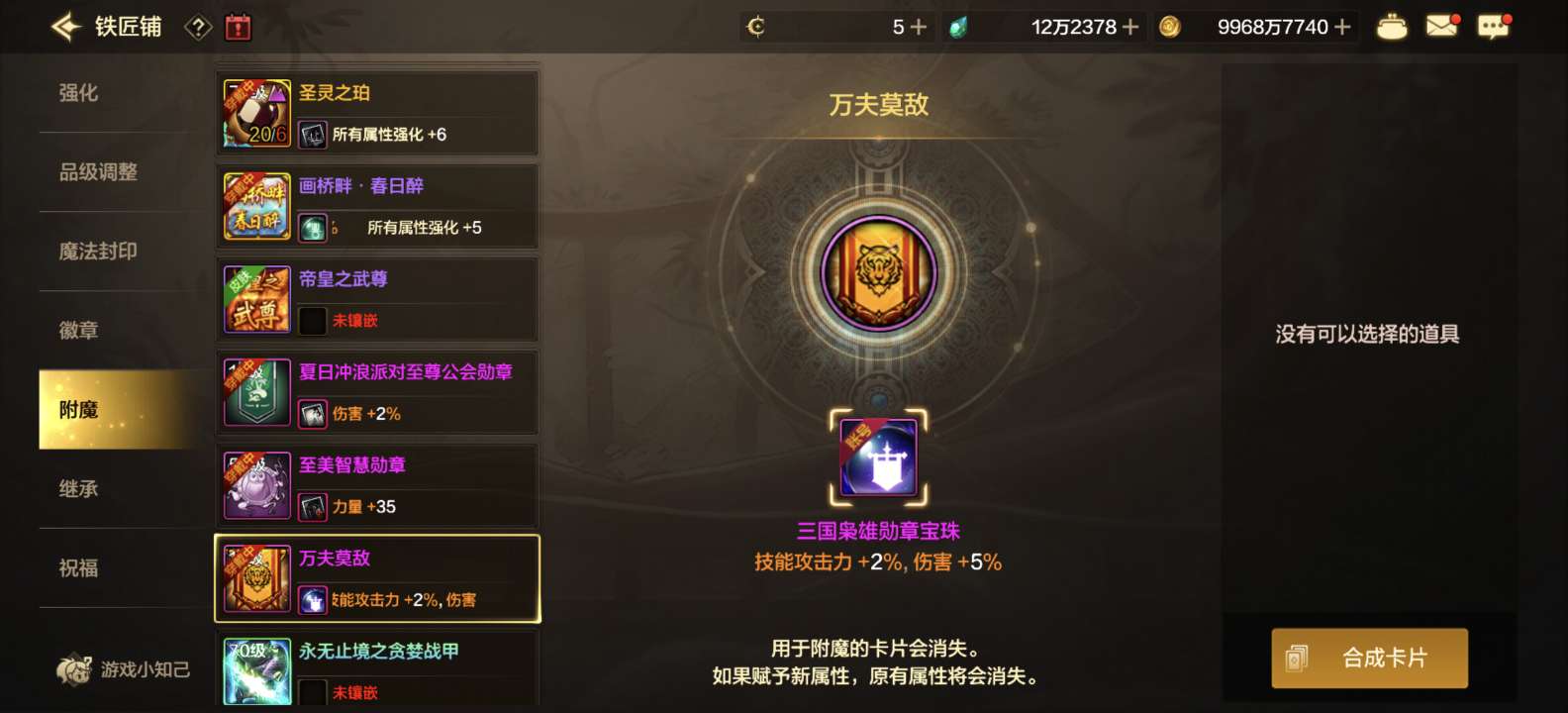The image size is (1568, 713).
Task: Click the 合成卡片 button
Action: click(1369, 658)
